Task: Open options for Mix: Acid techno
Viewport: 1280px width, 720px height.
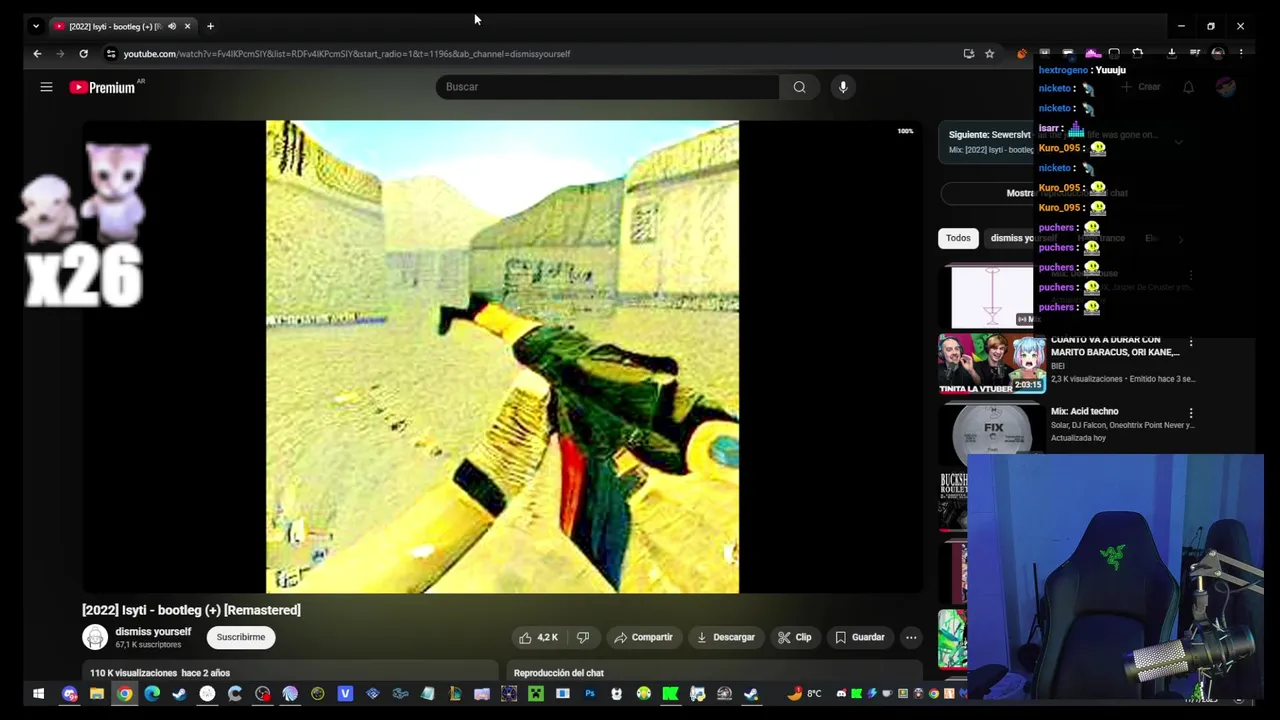Action: [x=1190, y=412]
